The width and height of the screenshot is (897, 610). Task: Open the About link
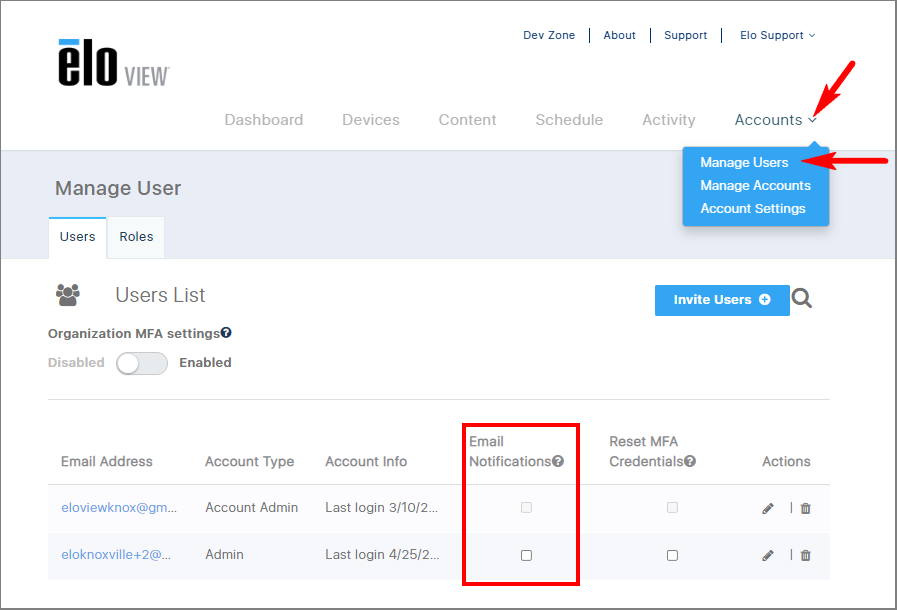[x=620, y=35]
